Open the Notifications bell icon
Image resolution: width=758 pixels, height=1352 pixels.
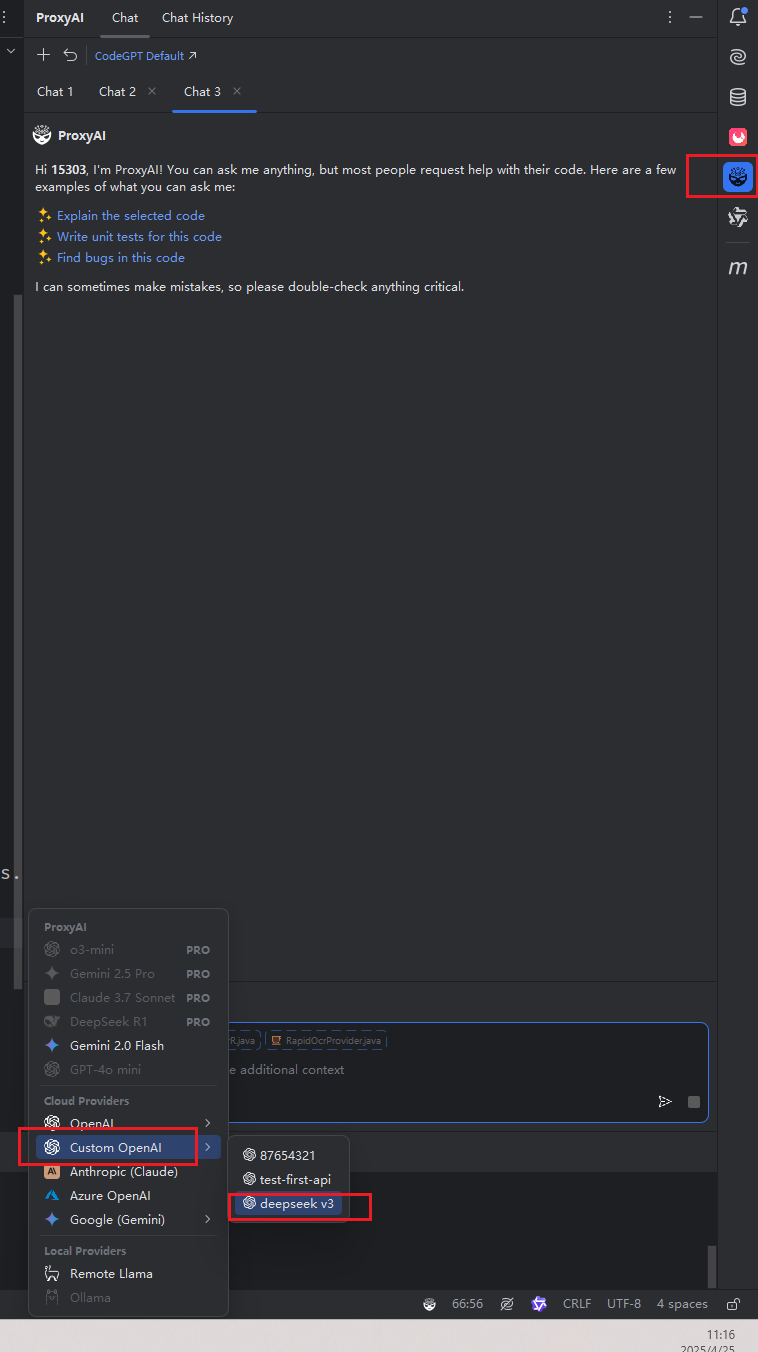pyautogui.click(x=738, y=17)
